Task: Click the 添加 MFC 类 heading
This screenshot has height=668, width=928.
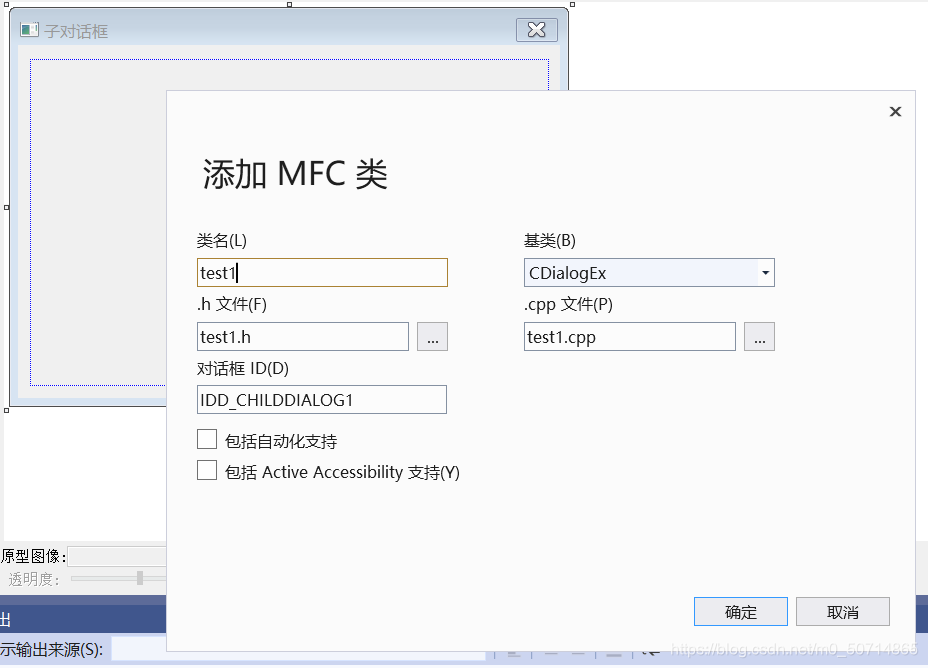Action: [295, 175]
